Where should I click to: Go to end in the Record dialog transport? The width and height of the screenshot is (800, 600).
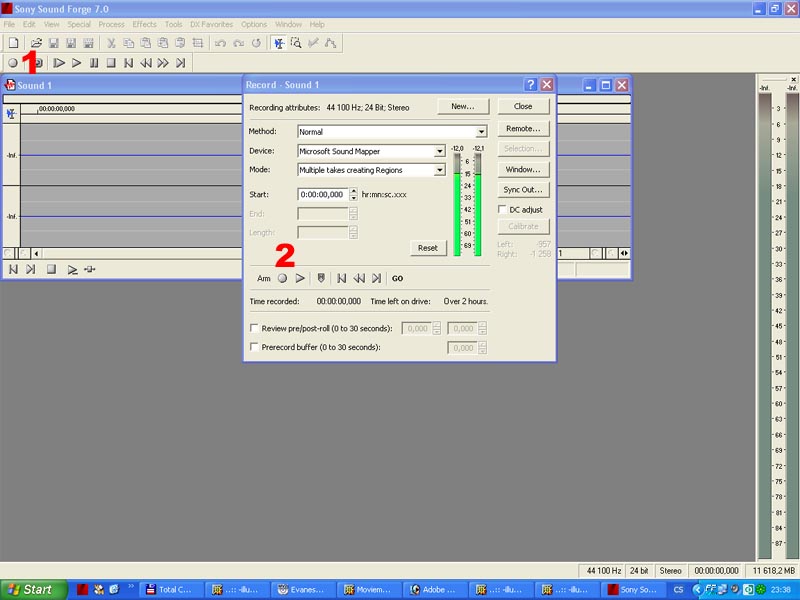click(377, 278)
